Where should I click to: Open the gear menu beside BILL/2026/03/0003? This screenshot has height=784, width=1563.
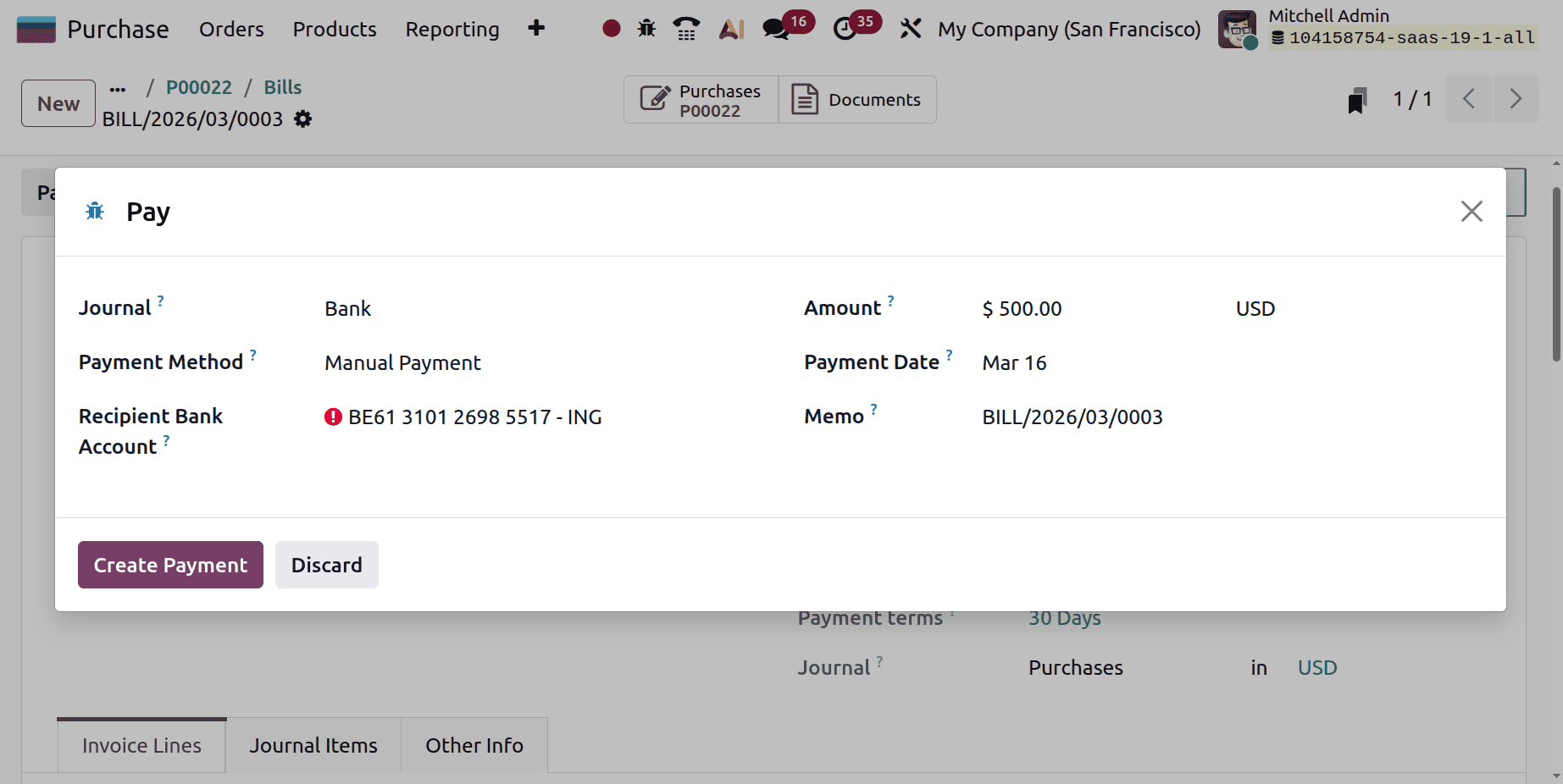[x=302, y=119]
